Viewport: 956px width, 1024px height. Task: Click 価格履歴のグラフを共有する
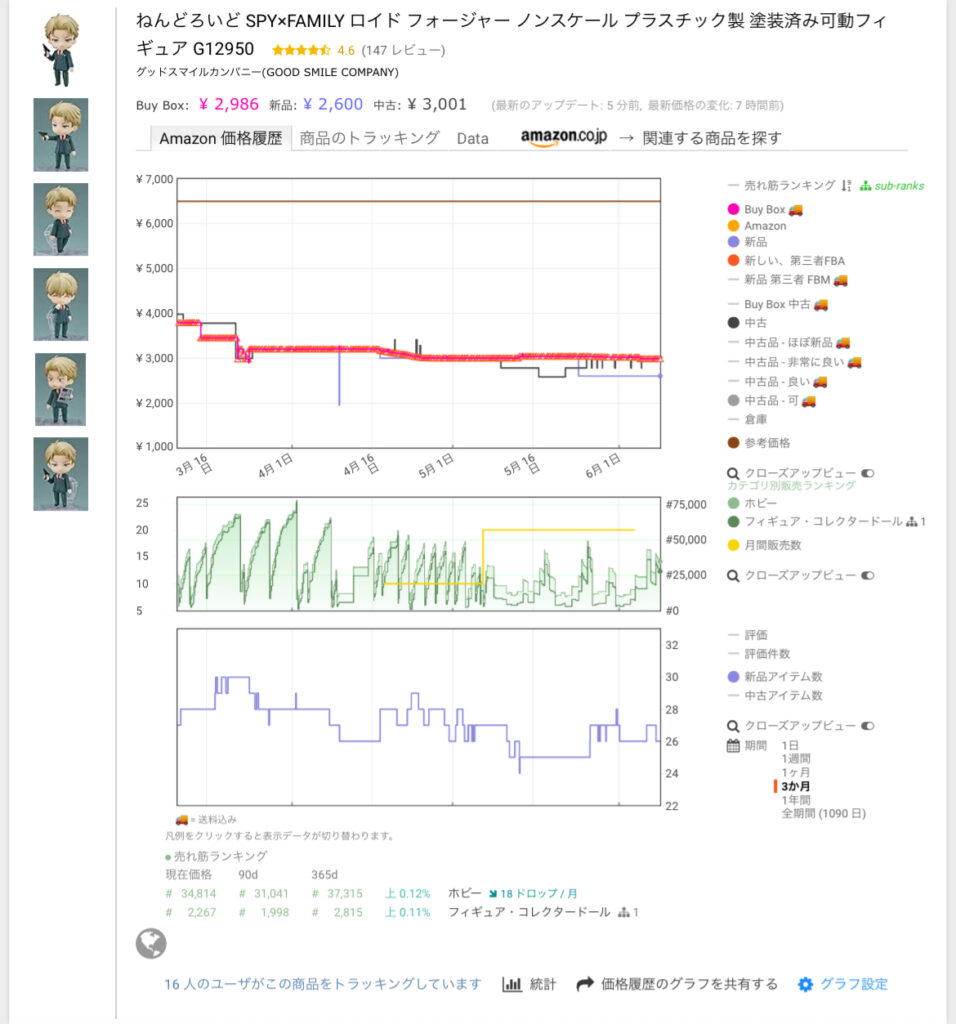(x=689, y=984)
